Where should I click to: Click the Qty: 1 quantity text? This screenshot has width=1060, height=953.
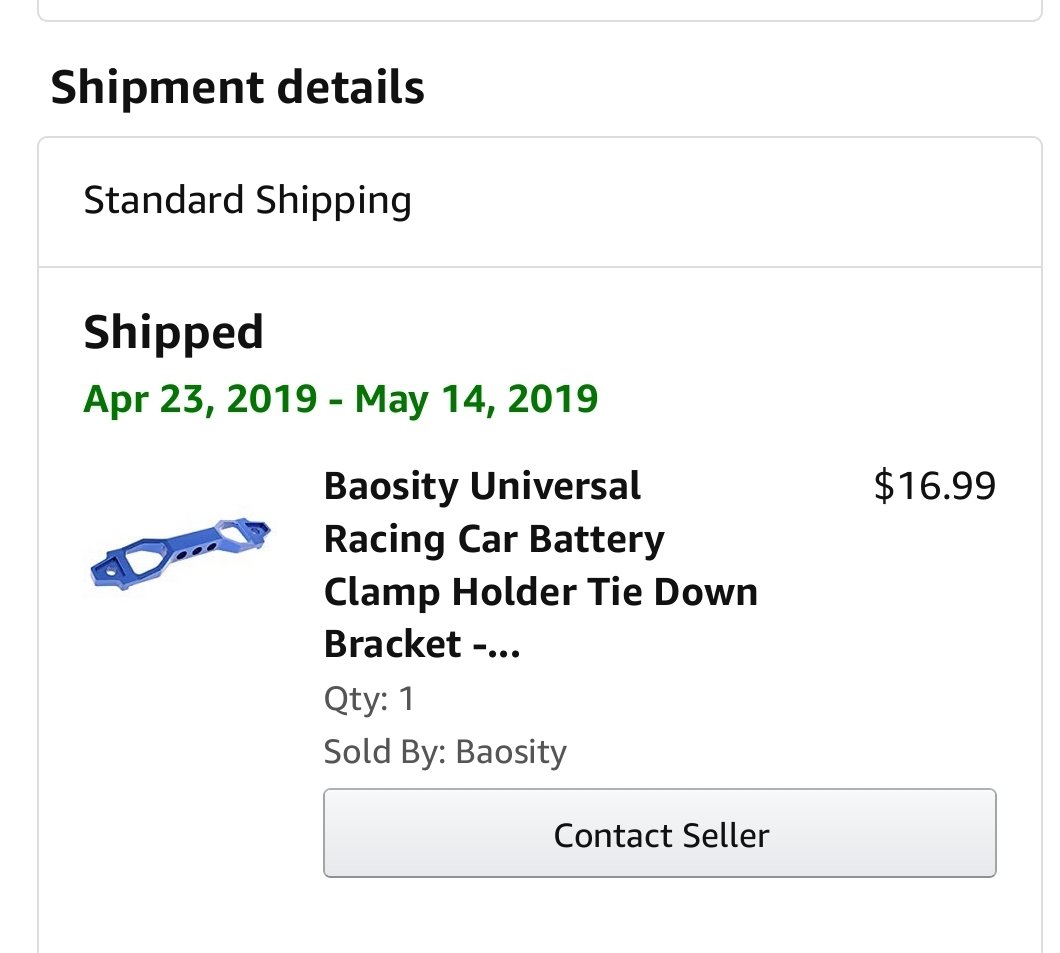369,698
